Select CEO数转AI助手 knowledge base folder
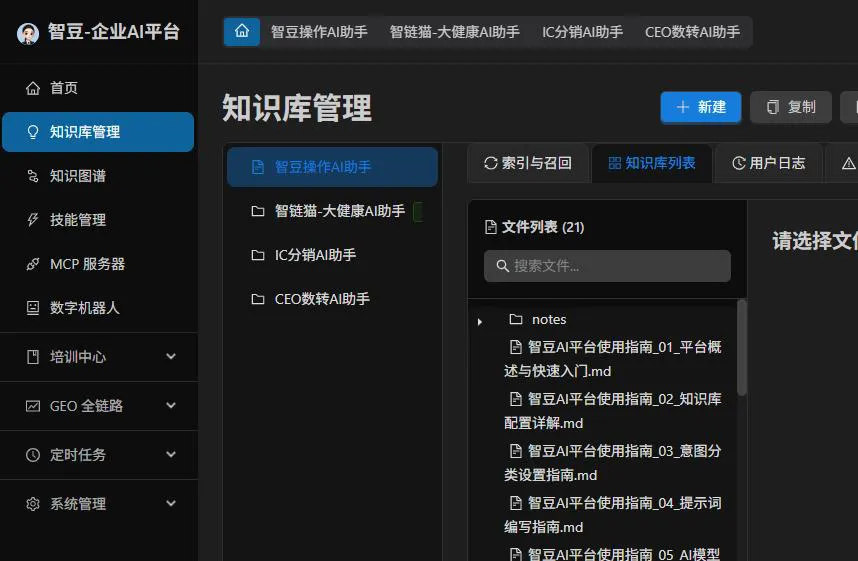Viewport: 858px width, 561px height. pos(332,299)
